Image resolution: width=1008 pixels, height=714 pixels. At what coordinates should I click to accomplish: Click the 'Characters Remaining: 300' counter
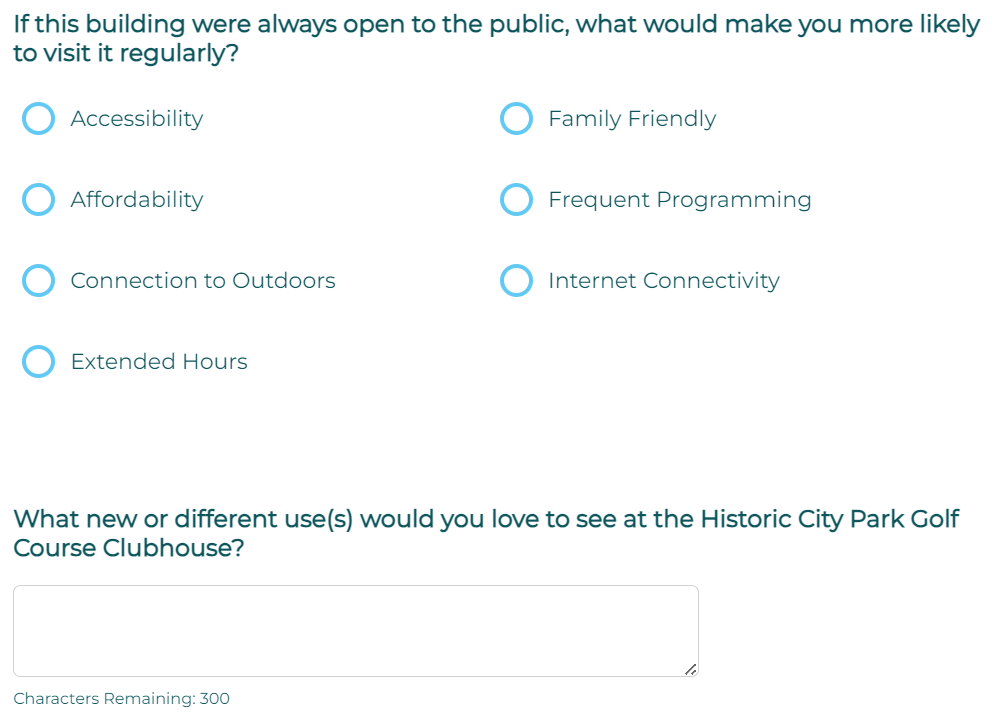[x=121, y=699]
